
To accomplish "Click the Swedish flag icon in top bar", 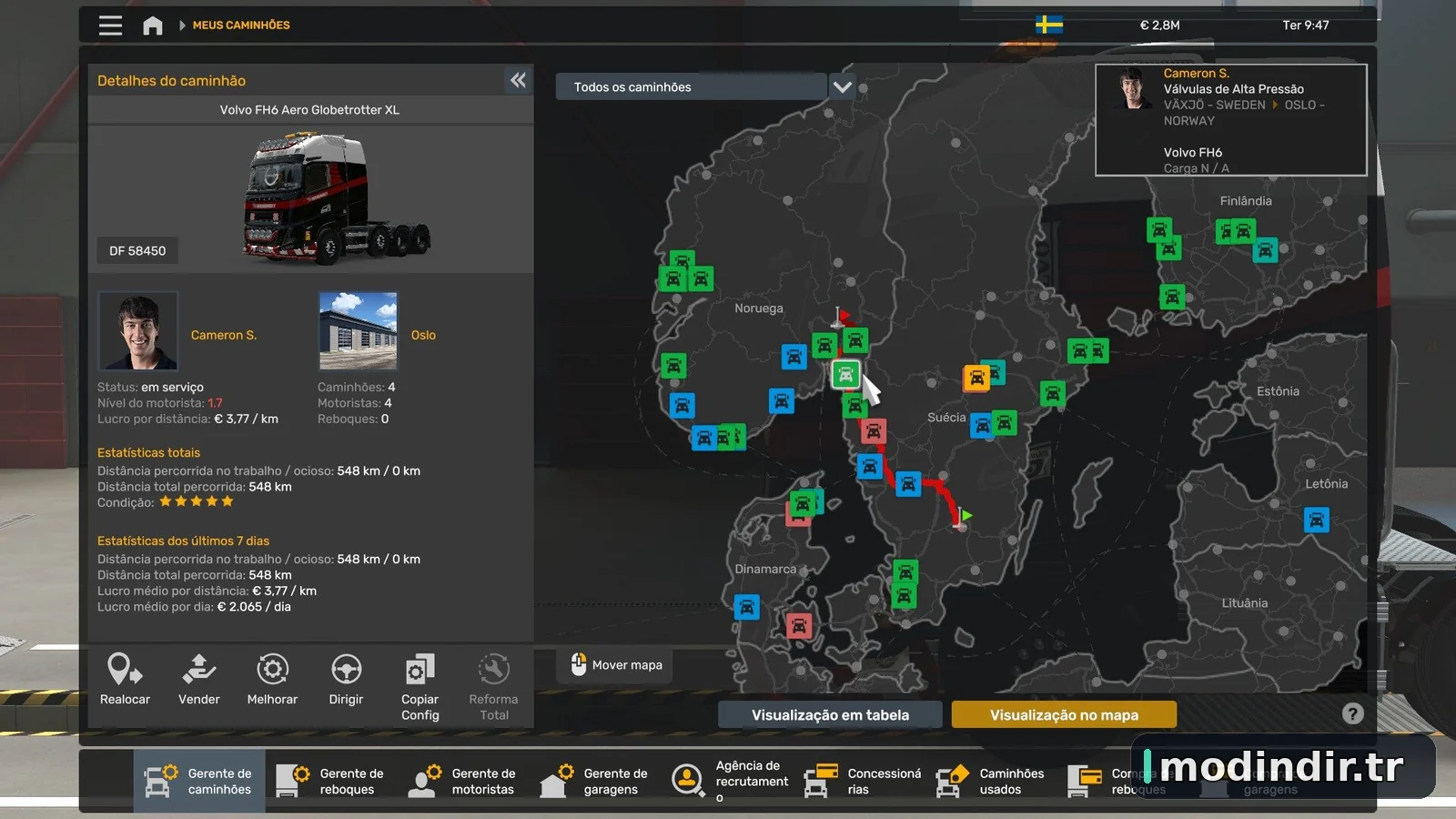I will (x=1049, y=25).
